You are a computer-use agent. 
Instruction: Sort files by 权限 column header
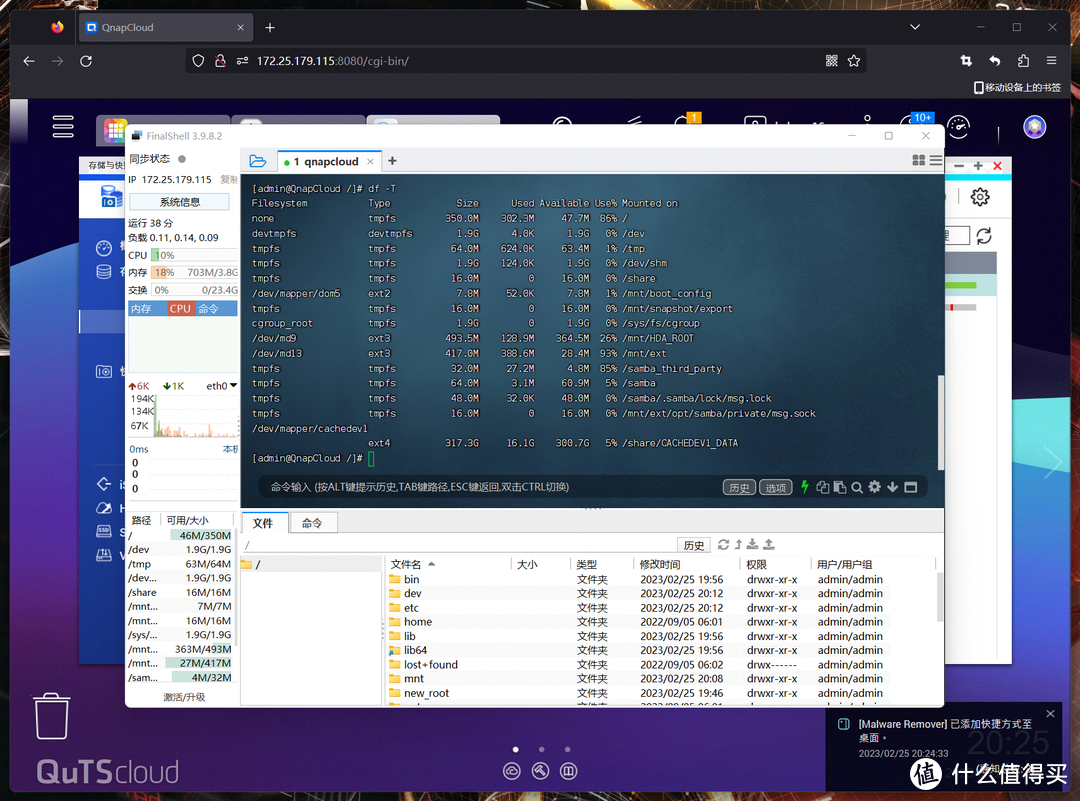[756, 564]
